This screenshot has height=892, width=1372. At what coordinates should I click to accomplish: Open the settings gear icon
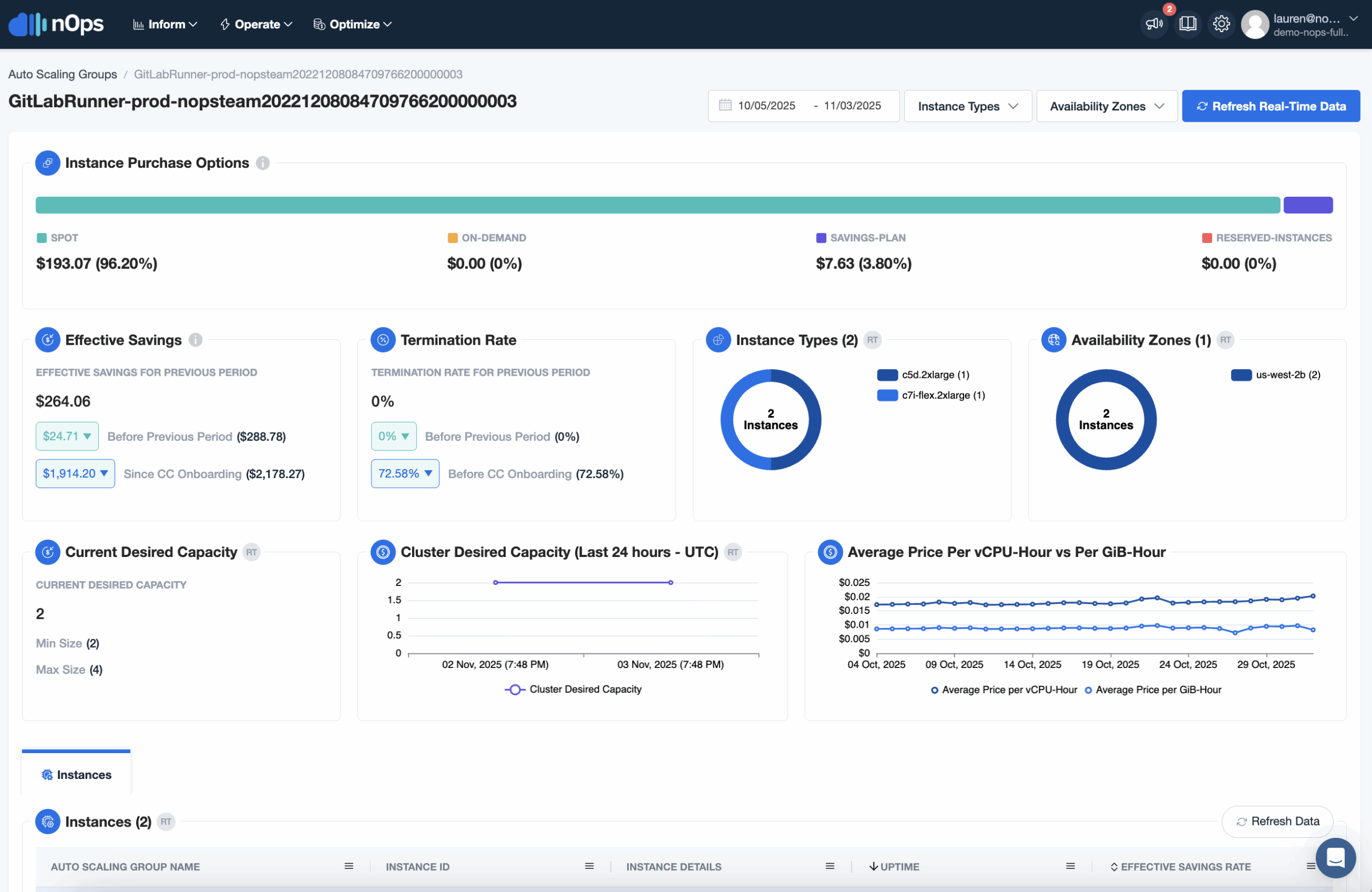point(1221,24)
